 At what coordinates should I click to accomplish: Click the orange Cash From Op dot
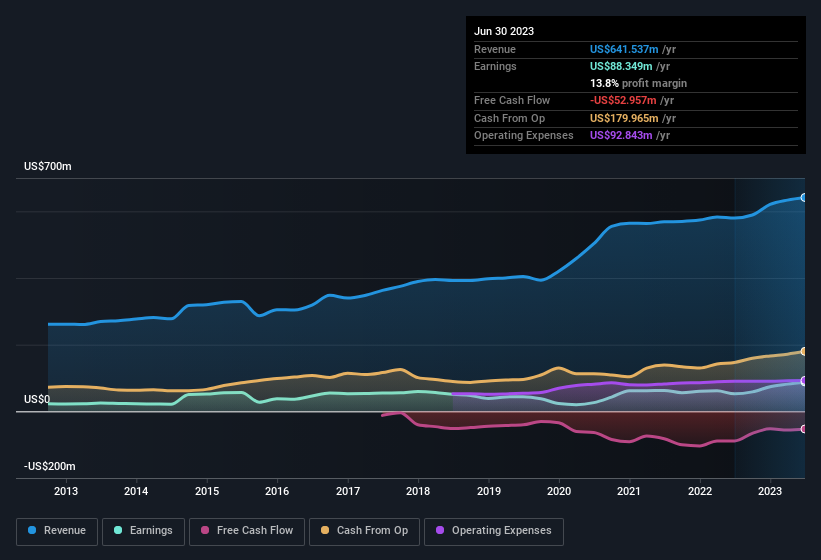pyautogui.click(x=325, y=531)
